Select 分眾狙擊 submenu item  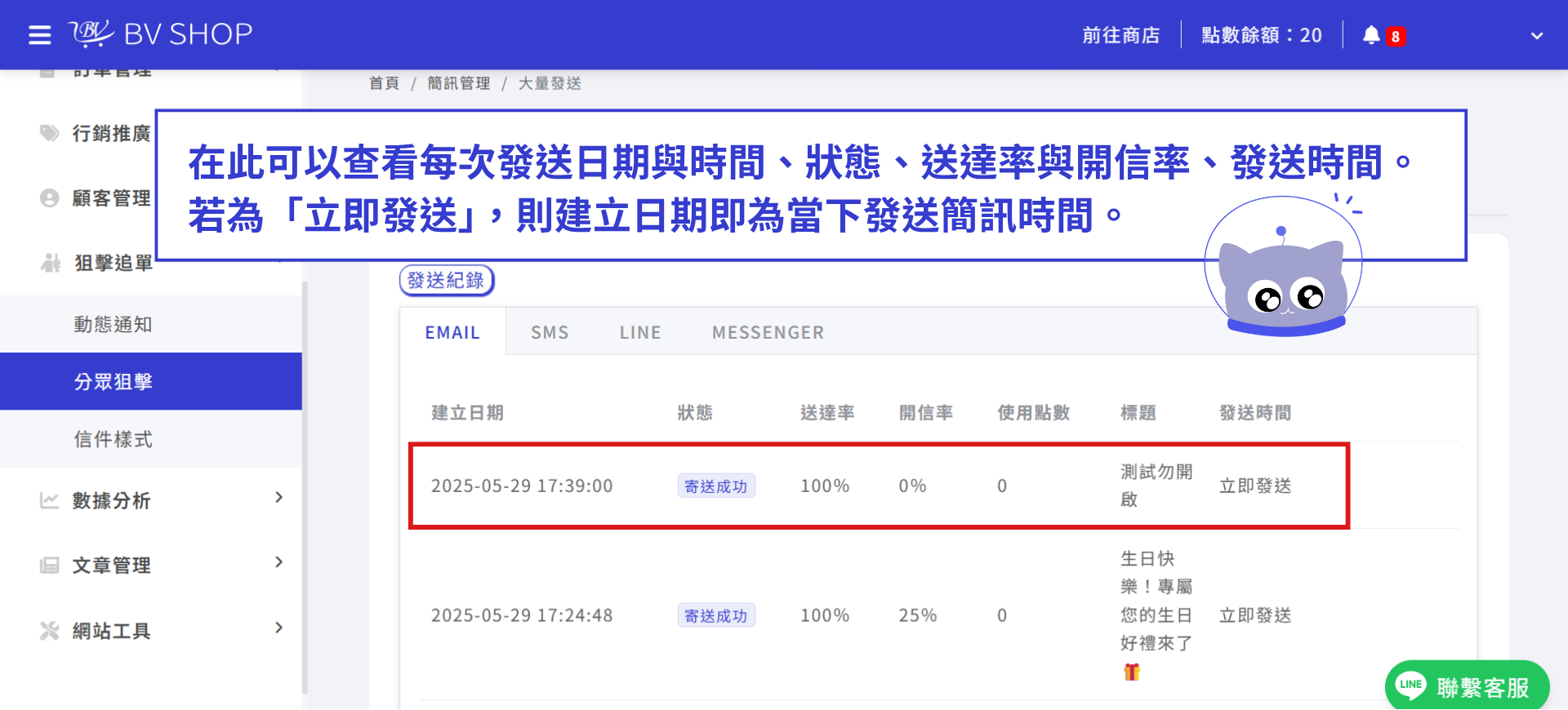point(151,381)
